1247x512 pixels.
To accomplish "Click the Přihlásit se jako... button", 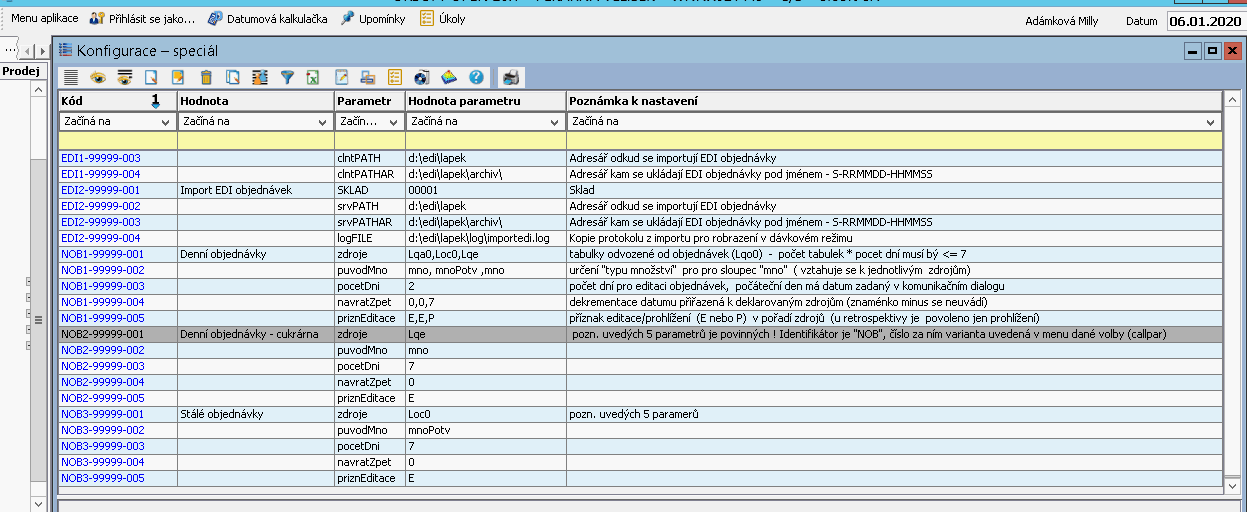I will (x=142, y=19).
